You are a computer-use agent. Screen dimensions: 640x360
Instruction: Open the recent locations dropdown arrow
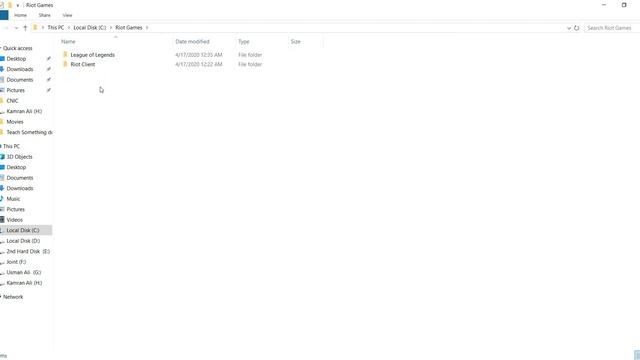pyautogui.click(x=16, y=28)
